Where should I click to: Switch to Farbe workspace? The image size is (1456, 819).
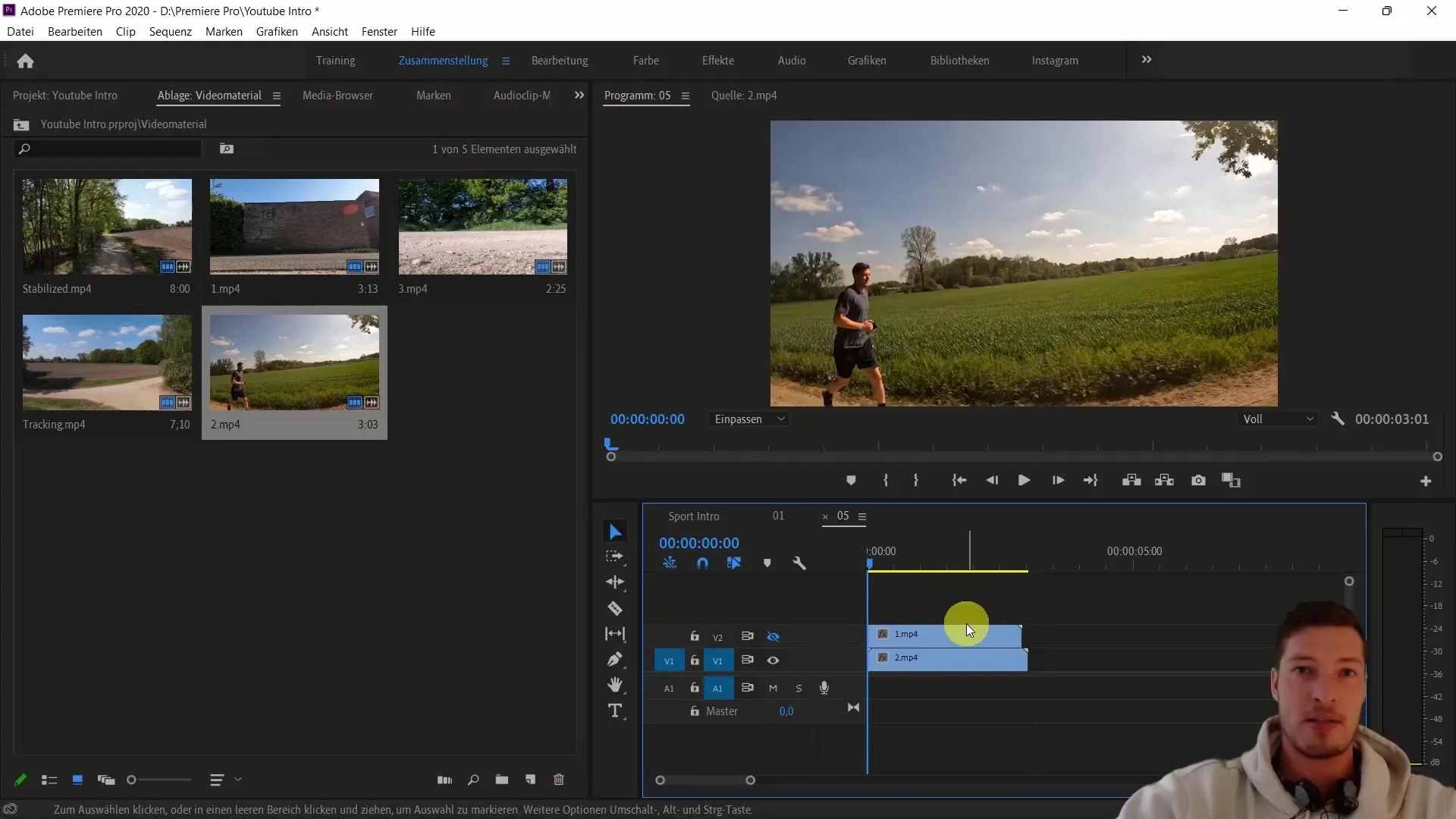646,61
